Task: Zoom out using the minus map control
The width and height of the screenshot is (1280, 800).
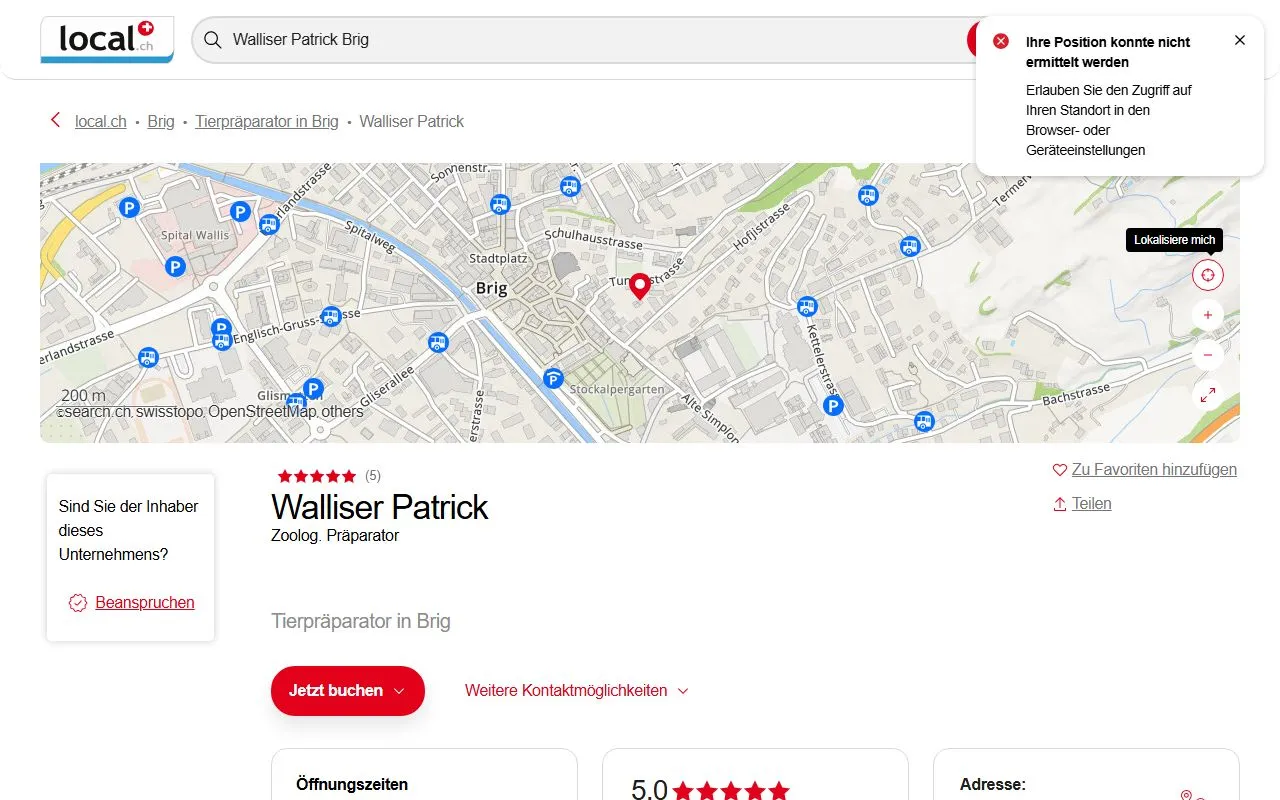Action: tap(1207, 354)
